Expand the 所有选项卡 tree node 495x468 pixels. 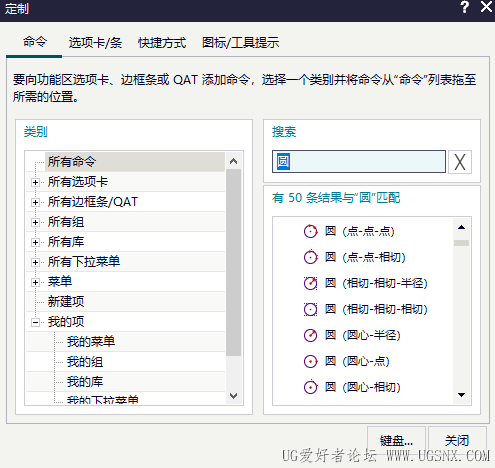(x=35, y=182)
